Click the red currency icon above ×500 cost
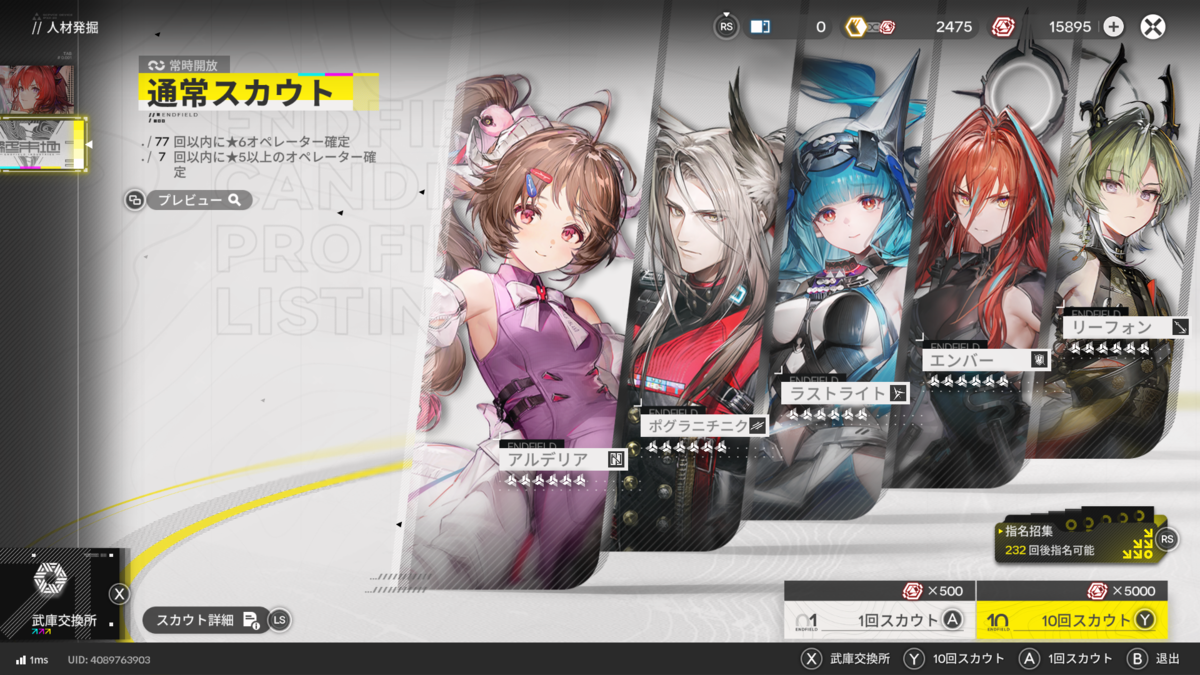The image size is (1200, 675). [x=911, y=591]
